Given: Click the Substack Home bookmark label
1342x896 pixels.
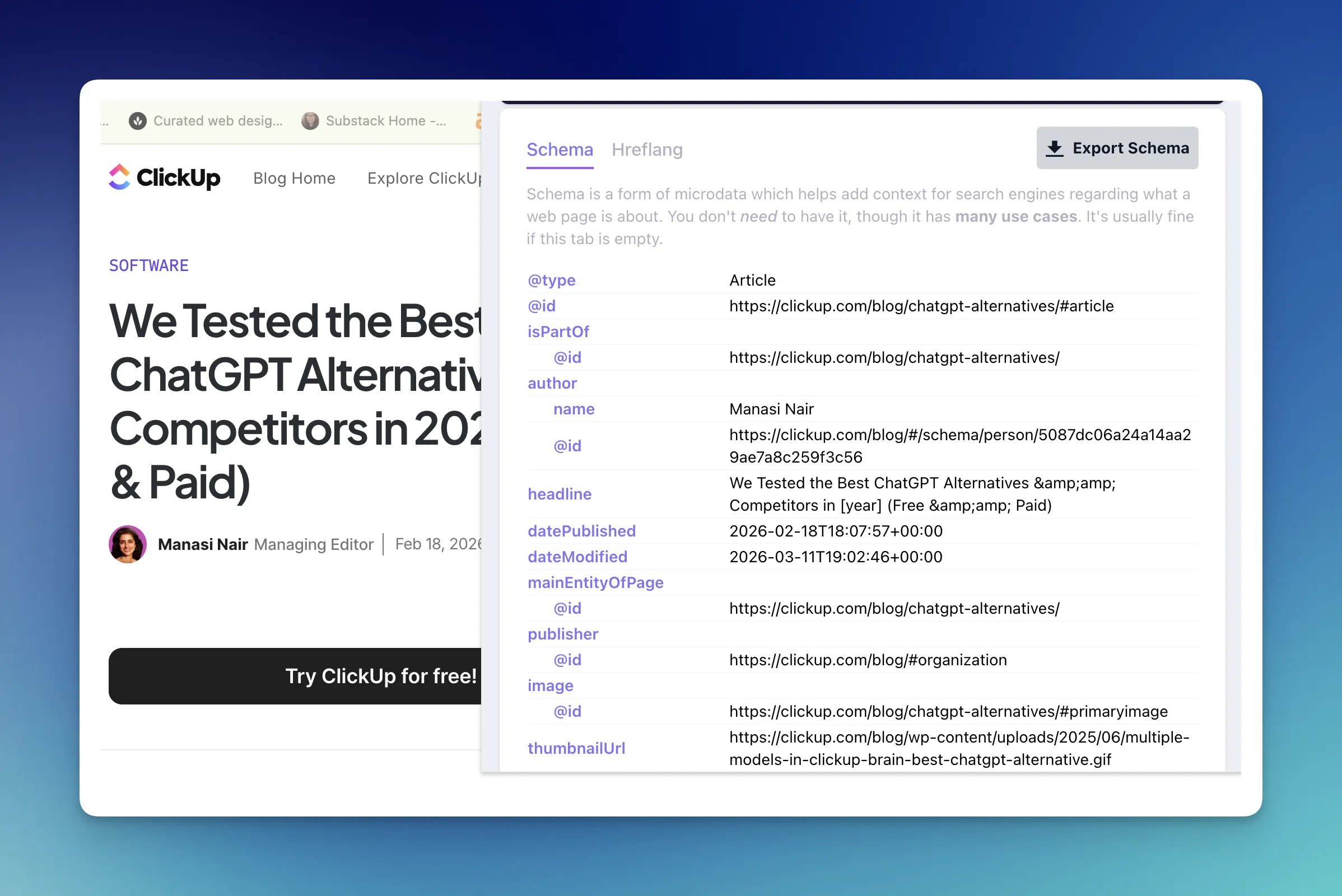Looking at the screenshot, I should tap(385, 120).
